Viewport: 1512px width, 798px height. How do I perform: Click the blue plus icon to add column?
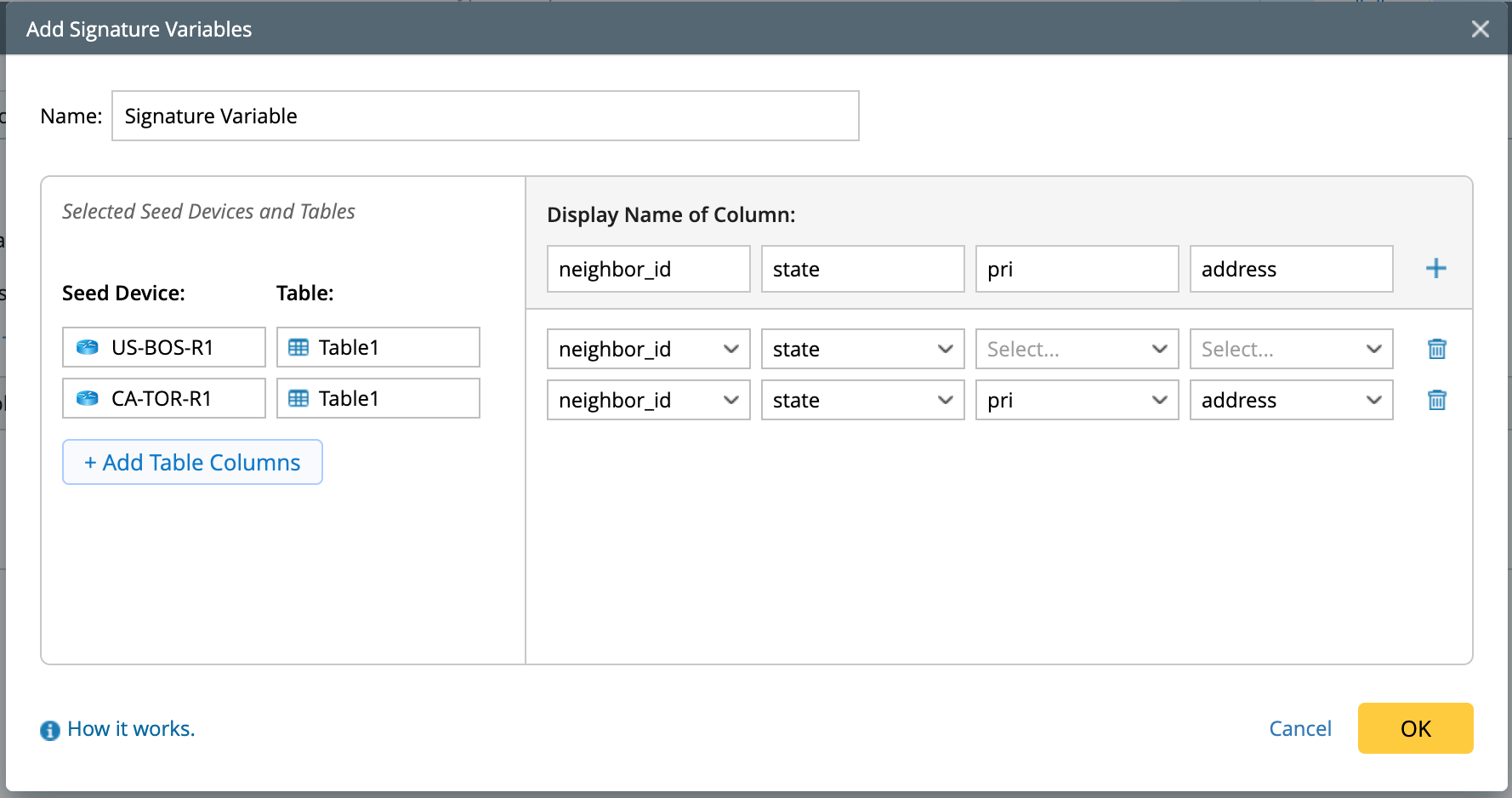tap(1435, 269)
